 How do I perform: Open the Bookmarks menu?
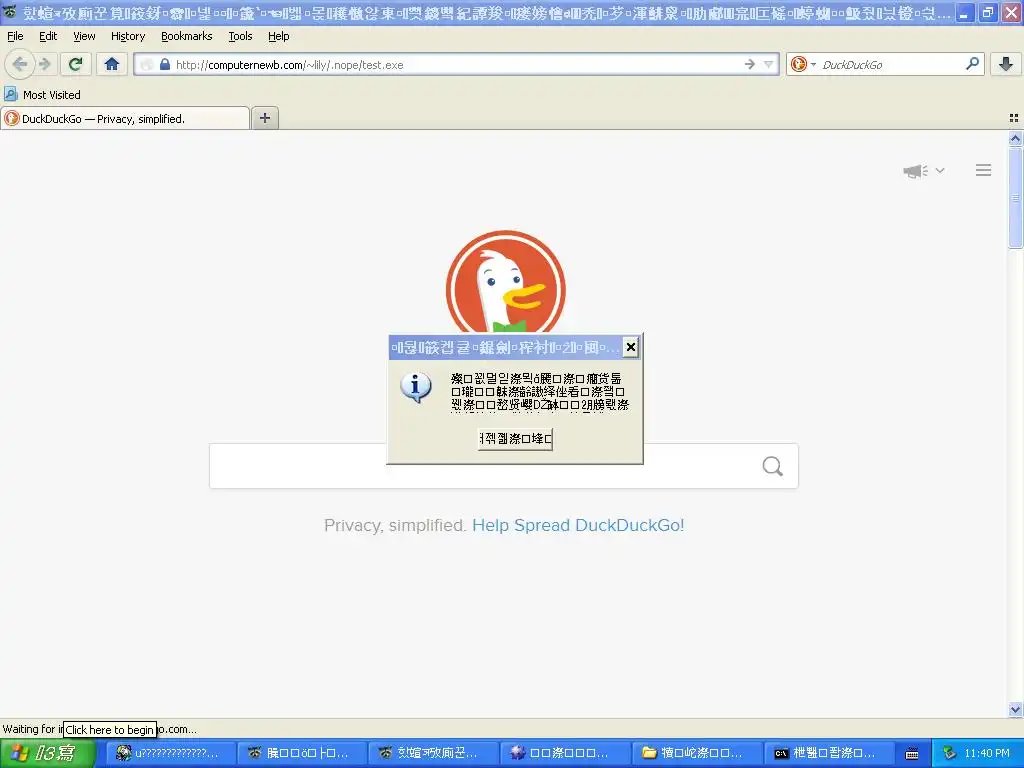coord(187,36)
